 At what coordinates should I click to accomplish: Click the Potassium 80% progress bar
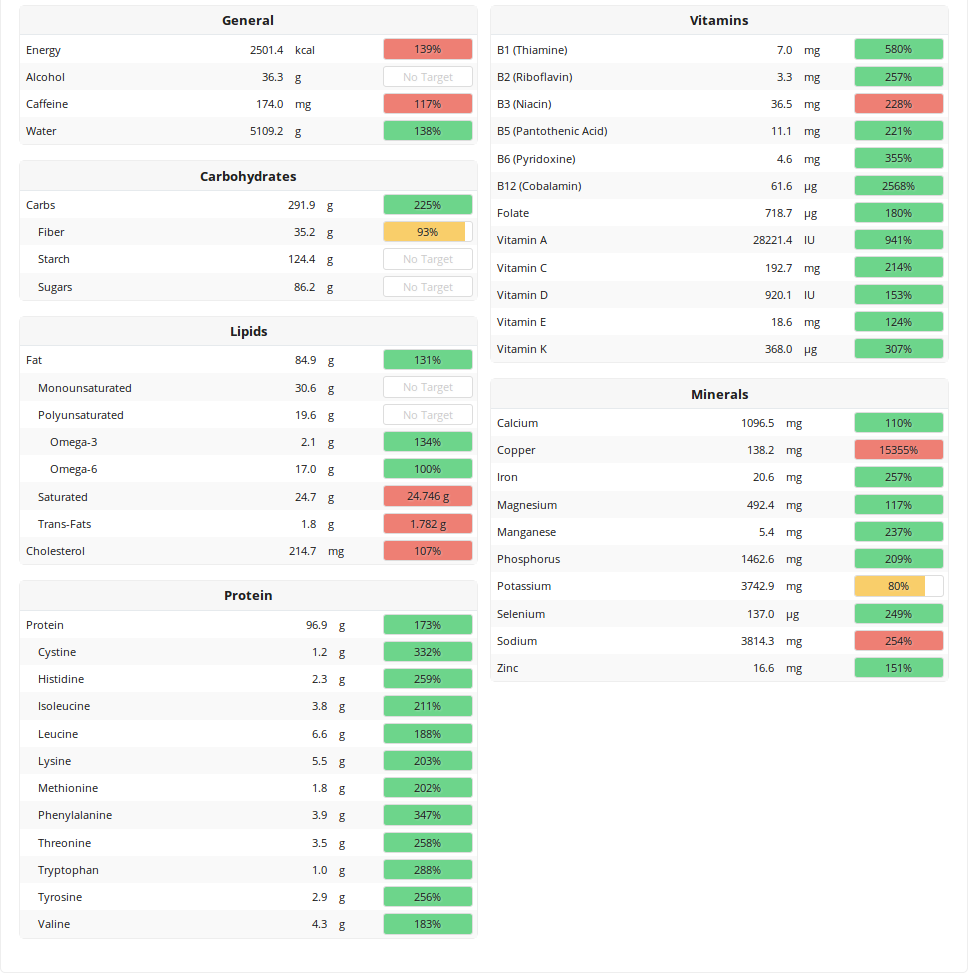click(898, 586)
